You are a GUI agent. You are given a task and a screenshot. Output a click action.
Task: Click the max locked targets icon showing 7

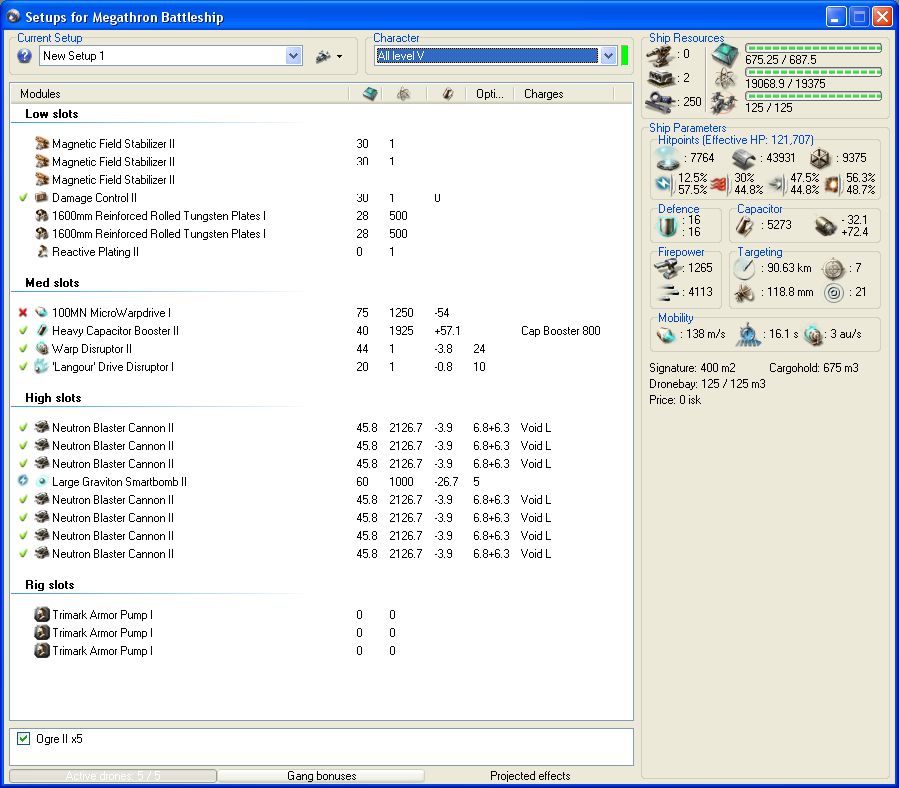click(834, 268)
